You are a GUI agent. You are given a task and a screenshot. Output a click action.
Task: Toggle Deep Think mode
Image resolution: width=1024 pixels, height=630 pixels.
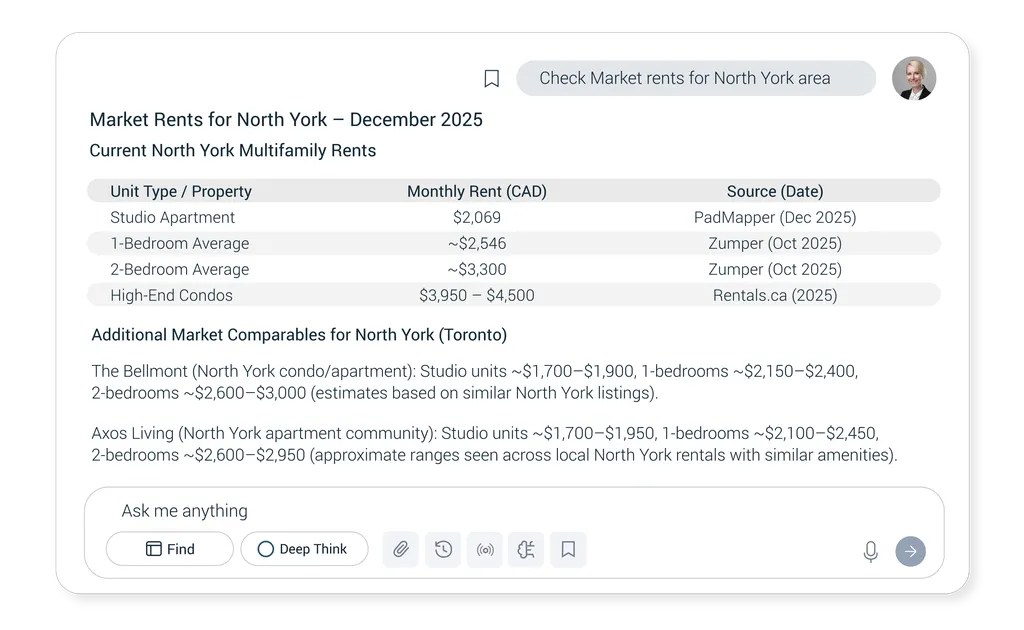point(304,549)
